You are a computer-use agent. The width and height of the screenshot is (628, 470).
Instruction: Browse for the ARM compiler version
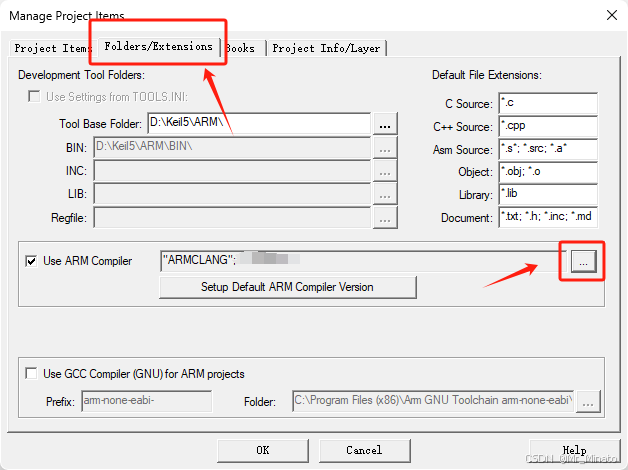pyautogui.click(x=583, y=261)
